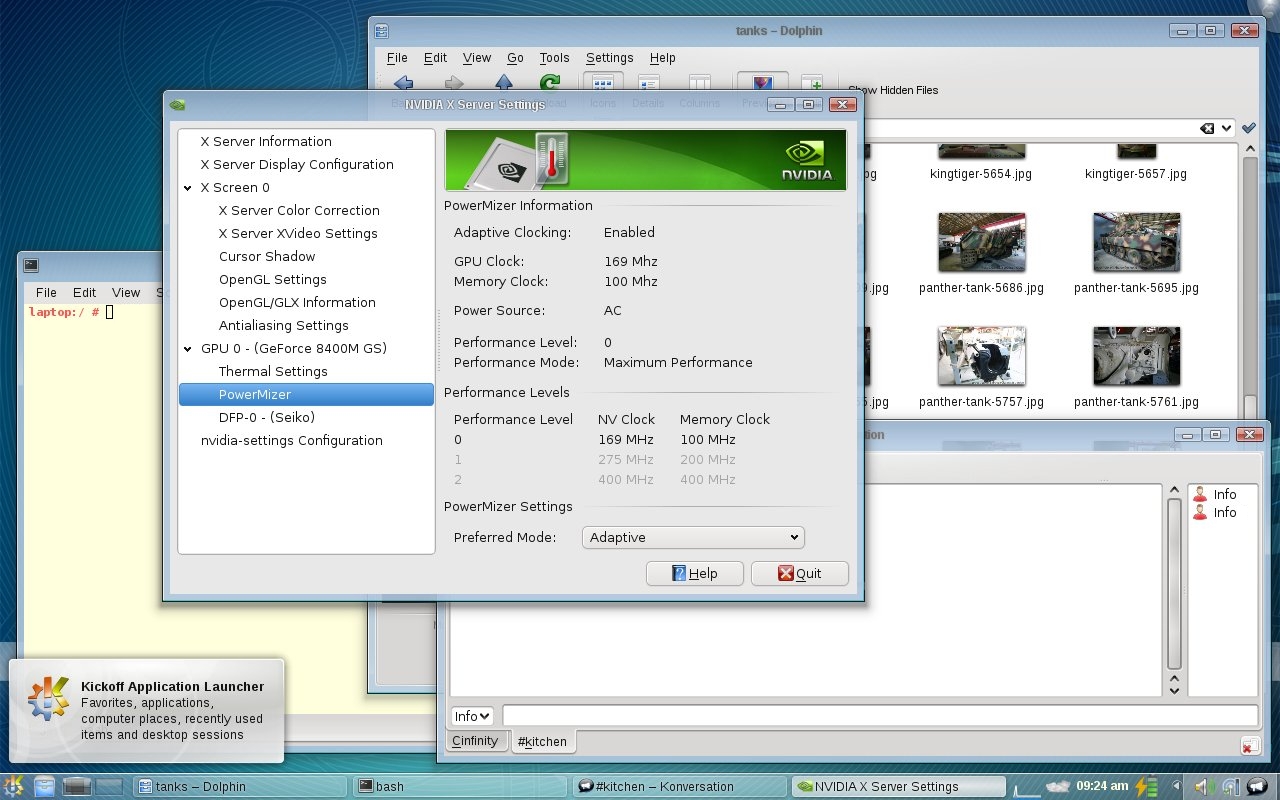Collapse the GPU 0 GeForce 8400M GS node
The height and width of the screenshot is (800, 1280).
tap(188, 349)
